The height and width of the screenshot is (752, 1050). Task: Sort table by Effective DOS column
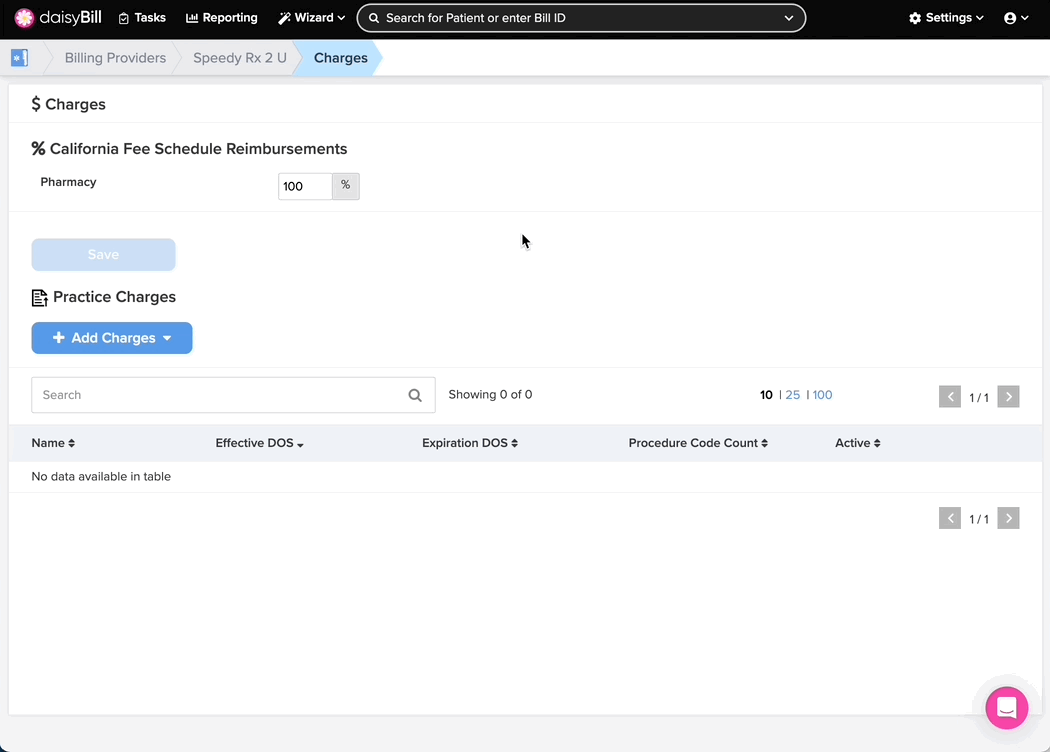259,443
